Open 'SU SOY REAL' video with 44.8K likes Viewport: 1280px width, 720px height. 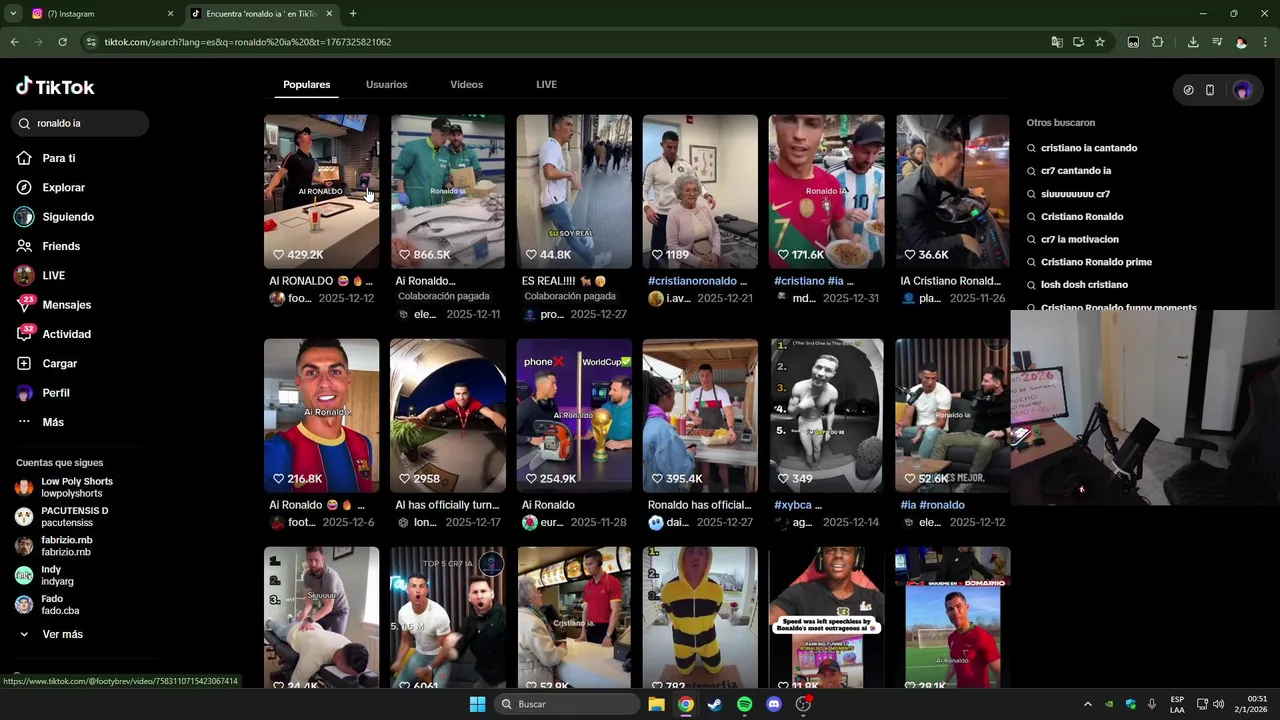click(574, 191)
